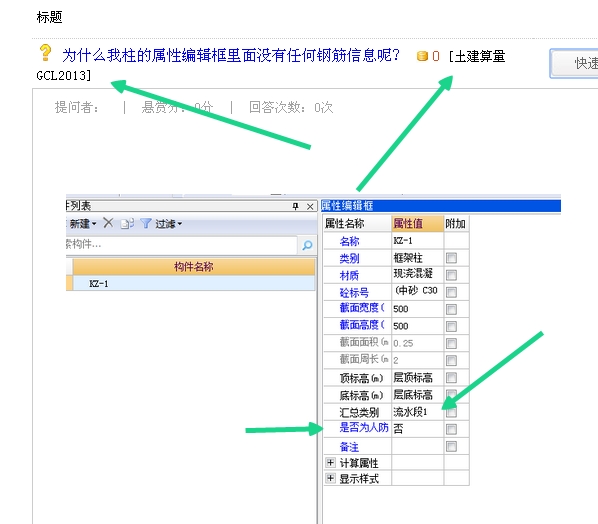Click the funnel filter icon
This screenshot has width=598, height=524.
pyautogui.click(x=146, y=223)
